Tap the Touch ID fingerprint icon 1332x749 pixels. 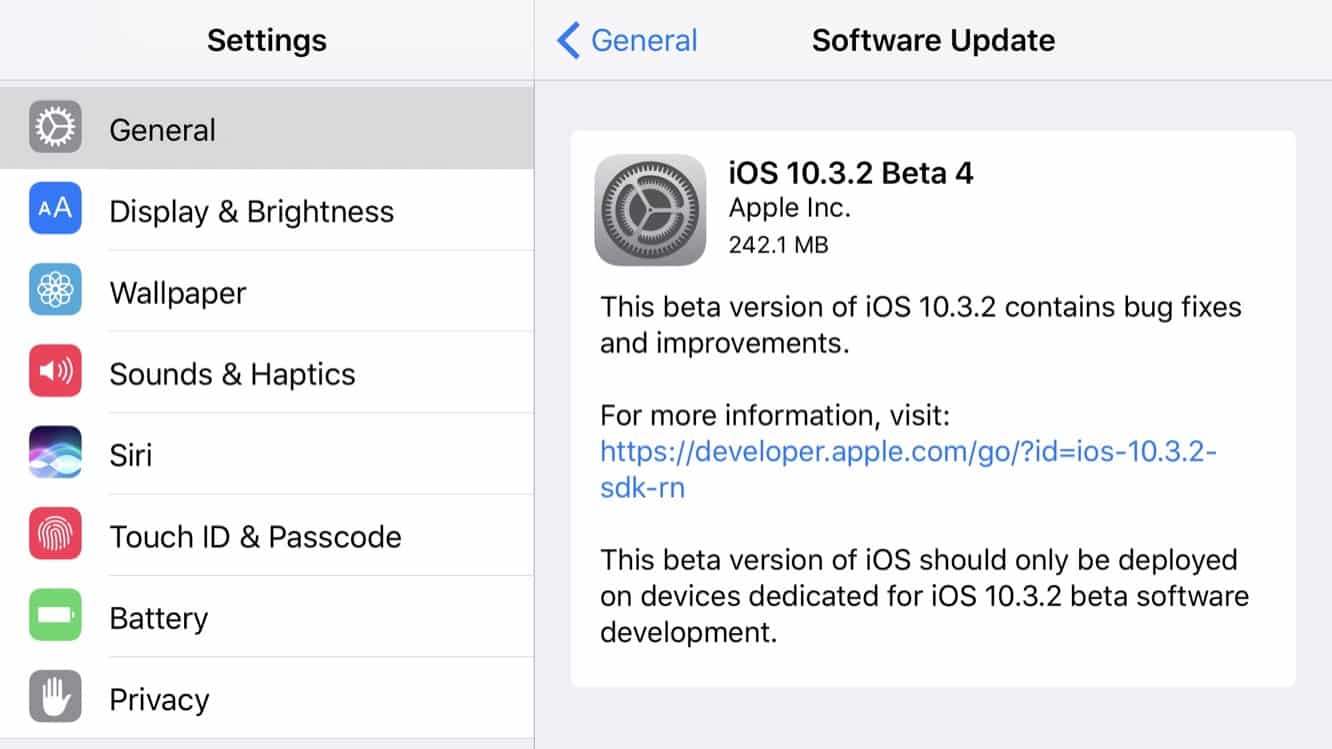[x=55, y=534]
